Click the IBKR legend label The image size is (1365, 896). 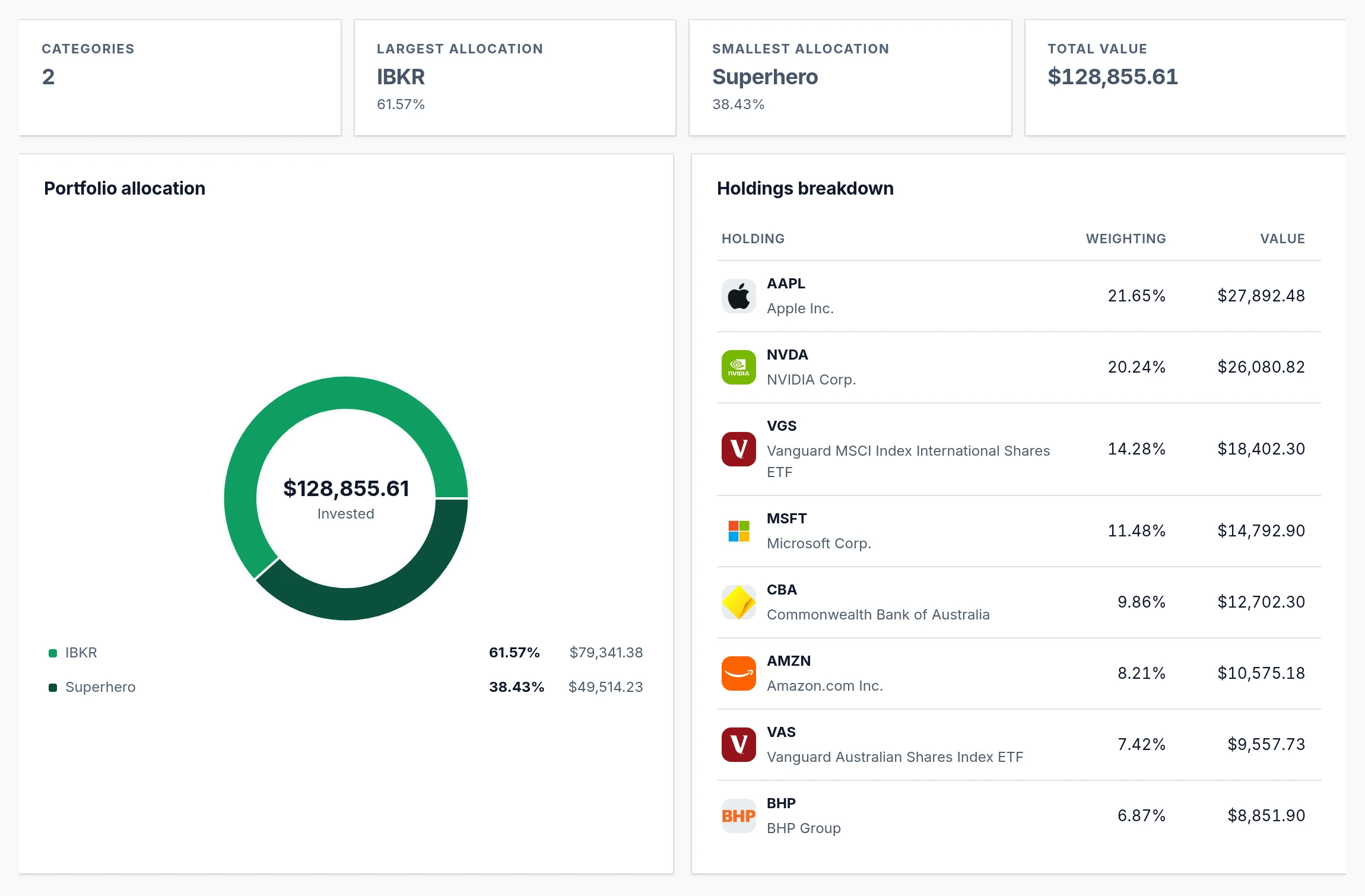(x=81, y=653)
